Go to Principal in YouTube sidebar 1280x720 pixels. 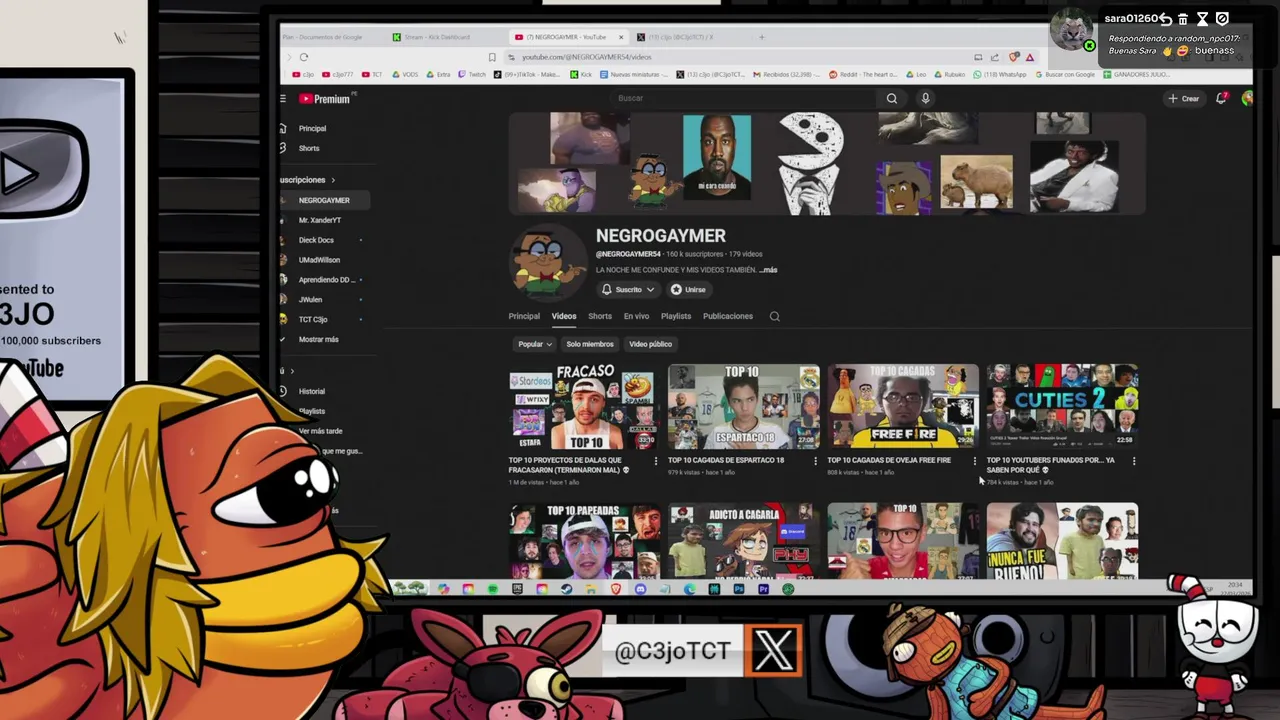pos(312,129)
